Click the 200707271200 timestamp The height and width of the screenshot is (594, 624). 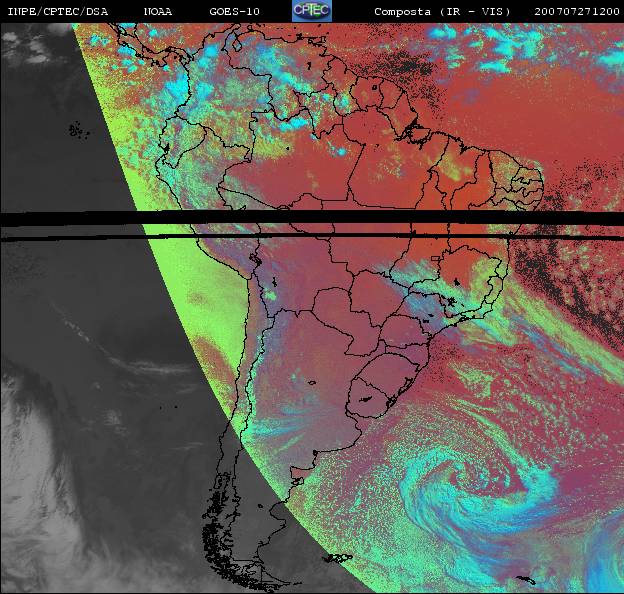(x=577, y=12)
